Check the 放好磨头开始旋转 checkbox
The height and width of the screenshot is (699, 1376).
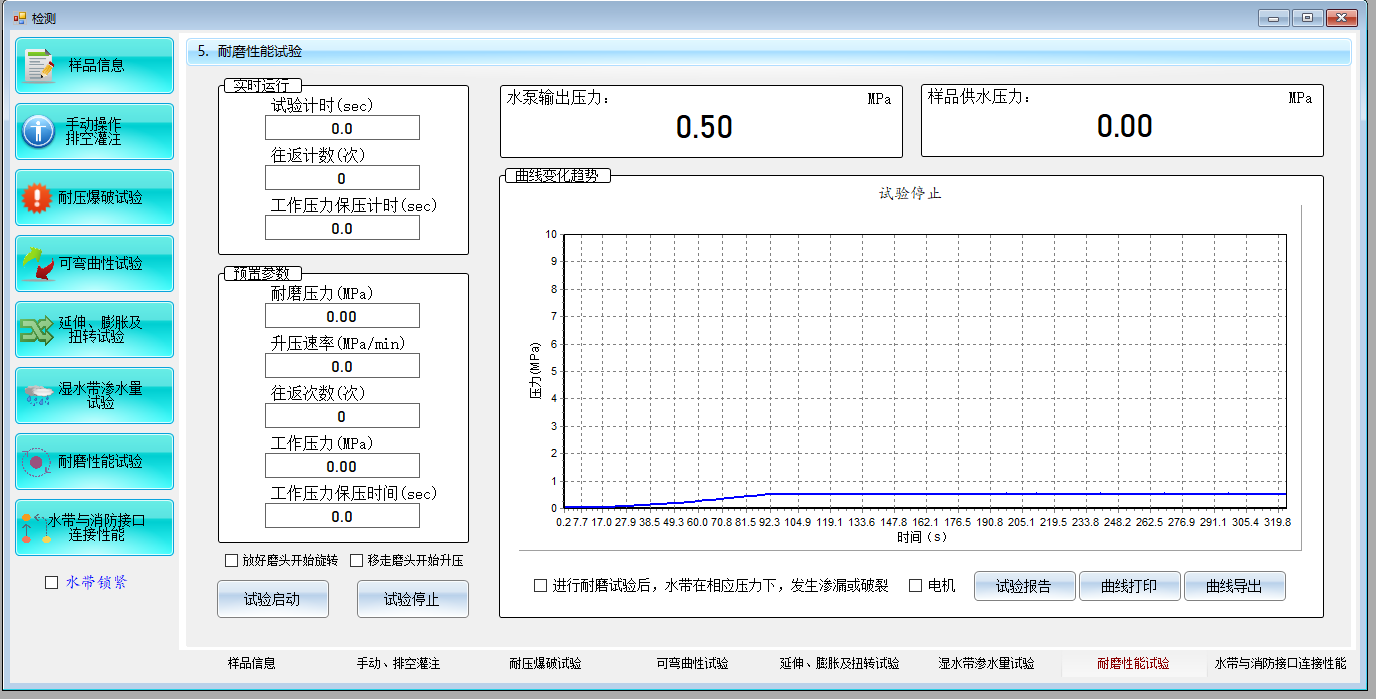(232, 560)
